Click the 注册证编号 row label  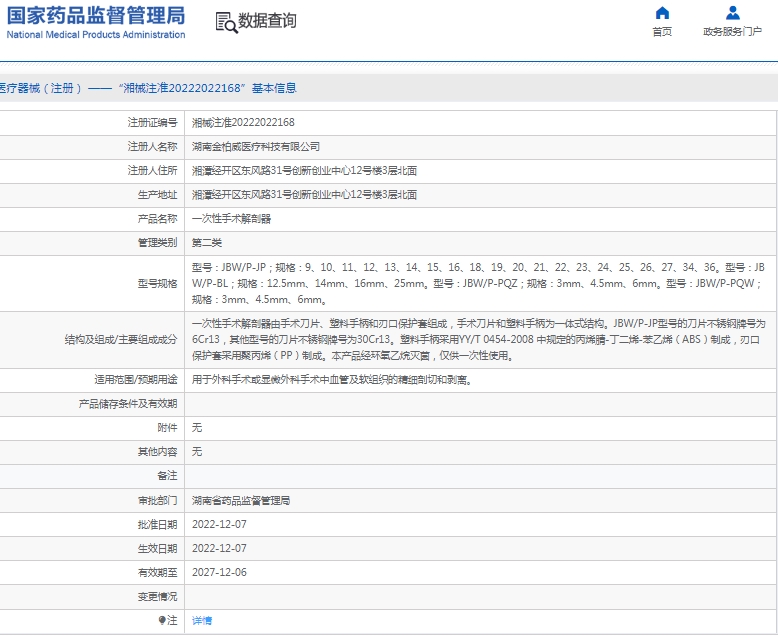coord(152,123)
